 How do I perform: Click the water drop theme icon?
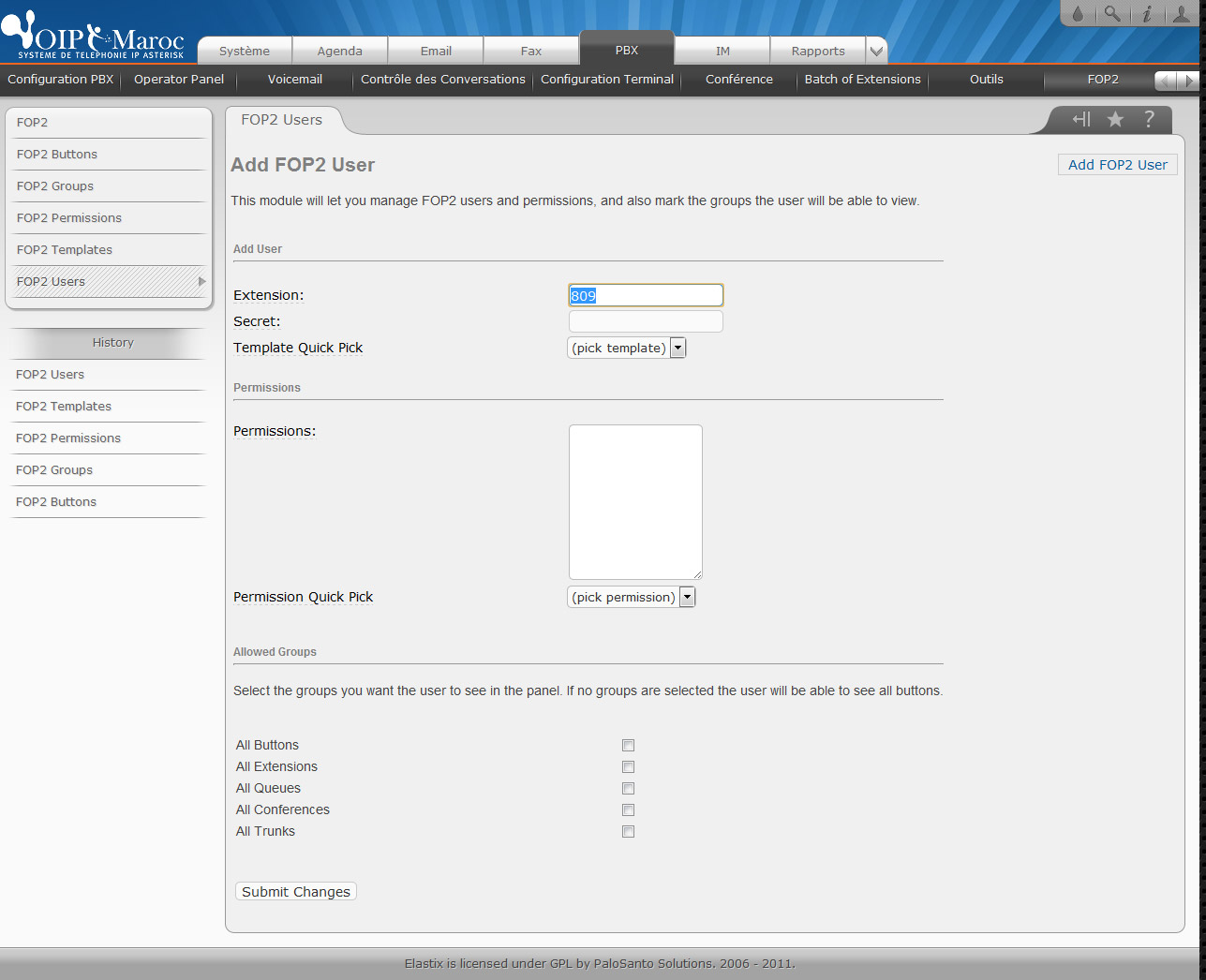click(1078, 14)
